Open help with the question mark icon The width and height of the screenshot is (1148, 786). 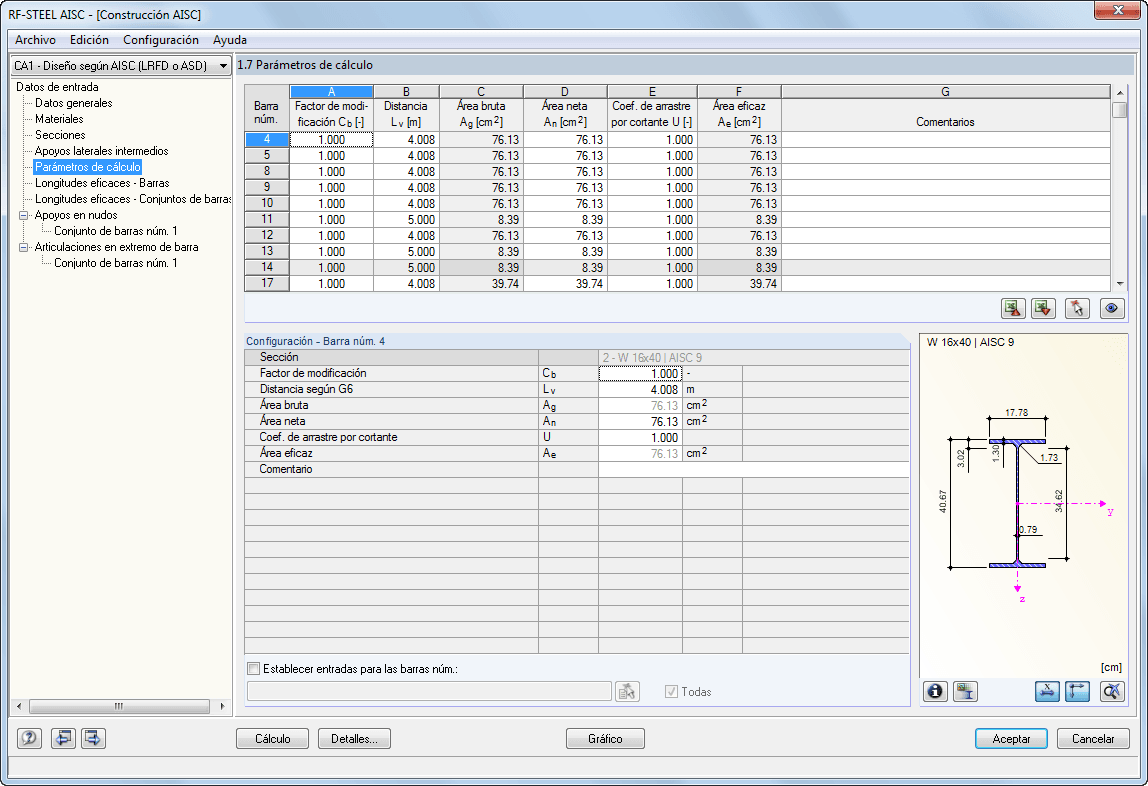coord(28,738)
